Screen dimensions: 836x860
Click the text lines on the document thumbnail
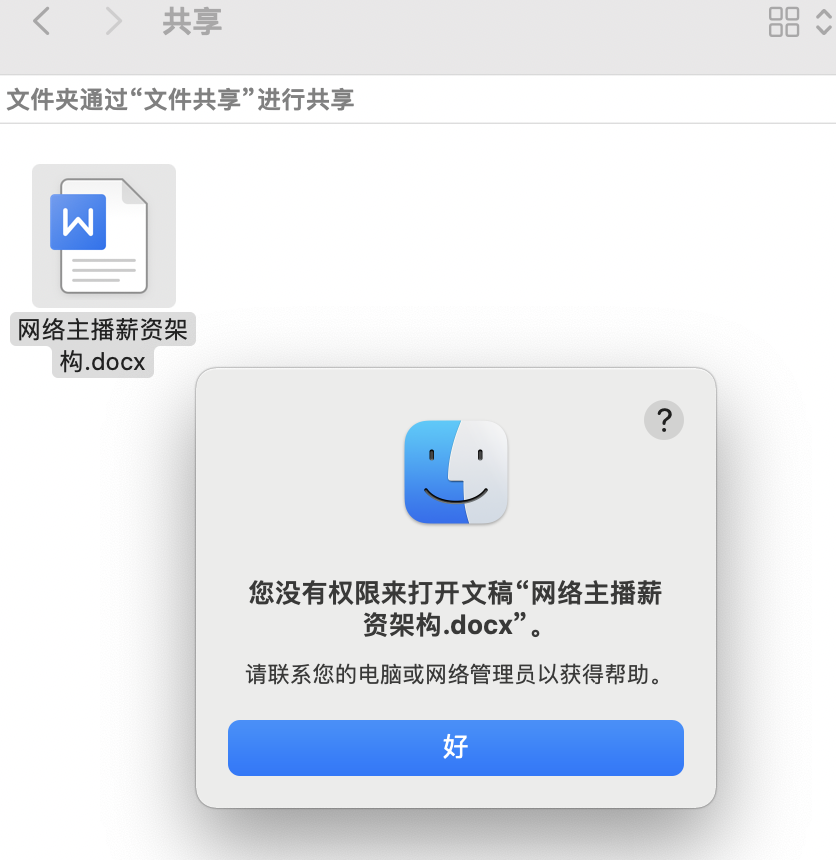click(x=104, y=270)
